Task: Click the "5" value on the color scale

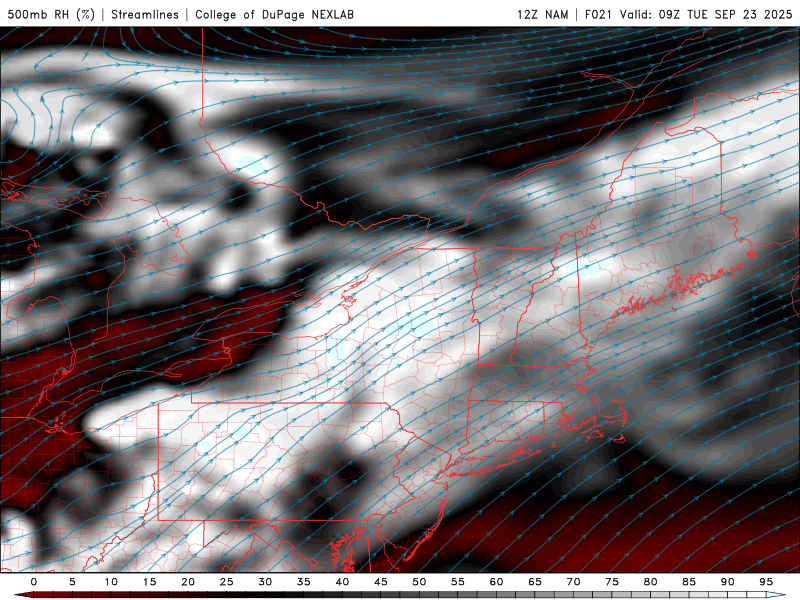Action: click(x=72, y=582)
